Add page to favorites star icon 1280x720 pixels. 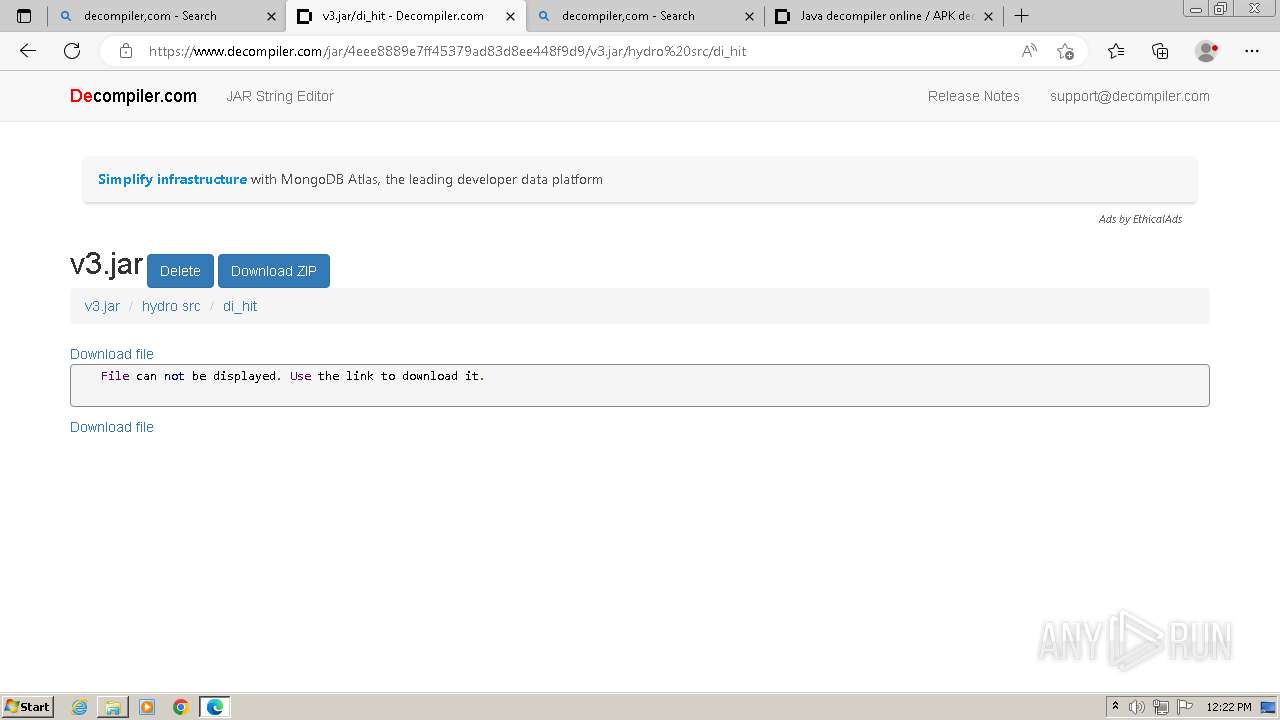(1065, 51)
